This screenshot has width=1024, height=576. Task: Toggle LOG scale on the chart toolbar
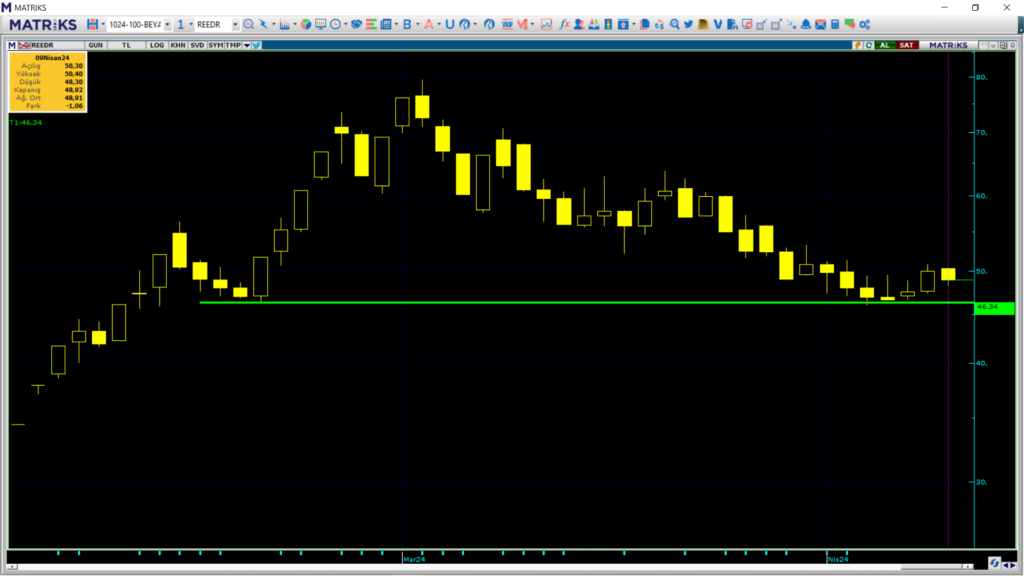pyautogui.click(x=157, y=44)
